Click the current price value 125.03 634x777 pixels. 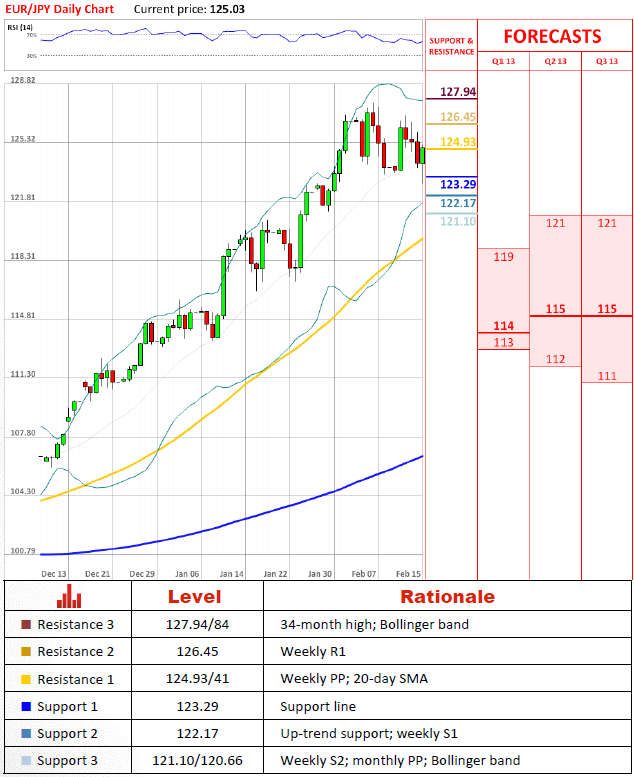point(227,9)
